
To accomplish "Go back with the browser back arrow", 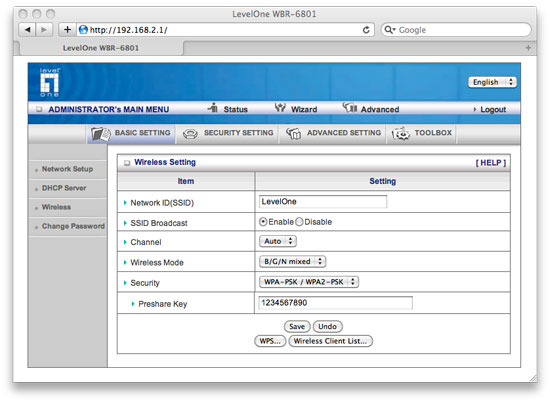I will pyautogui.click(x=27, y=30).
